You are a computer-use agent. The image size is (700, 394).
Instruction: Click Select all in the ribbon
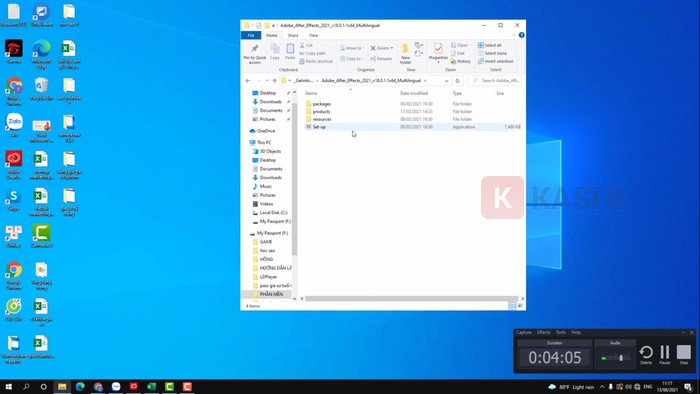click(x=490, y=45)
